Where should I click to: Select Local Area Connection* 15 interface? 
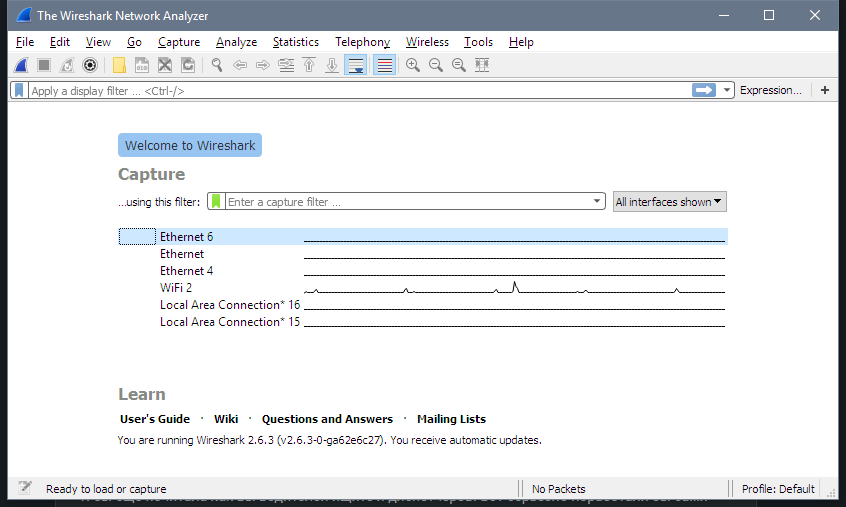(423, 321)
